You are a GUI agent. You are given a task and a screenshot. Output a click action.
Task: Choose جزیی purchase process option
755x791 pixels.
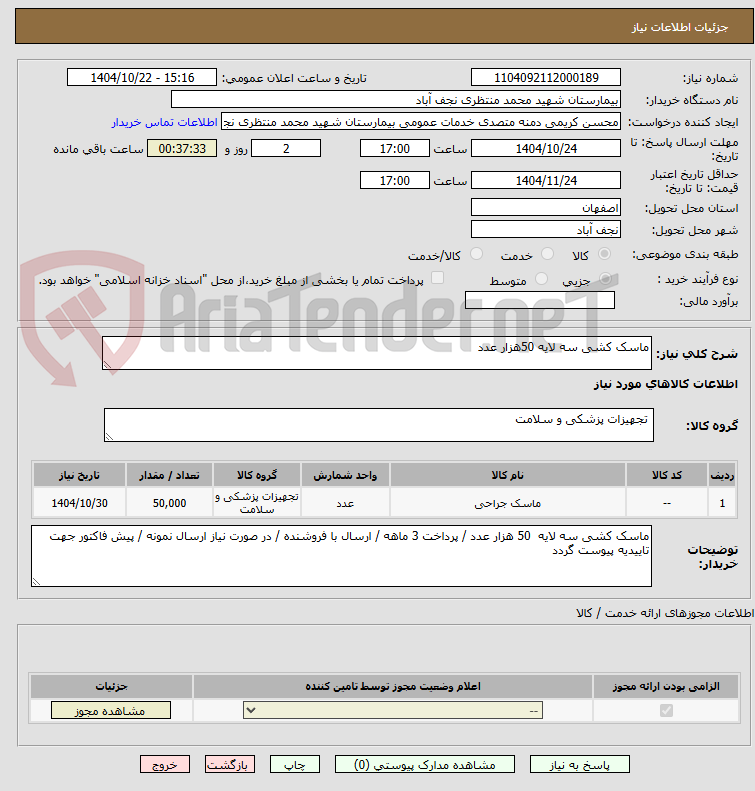click(605, 278)
